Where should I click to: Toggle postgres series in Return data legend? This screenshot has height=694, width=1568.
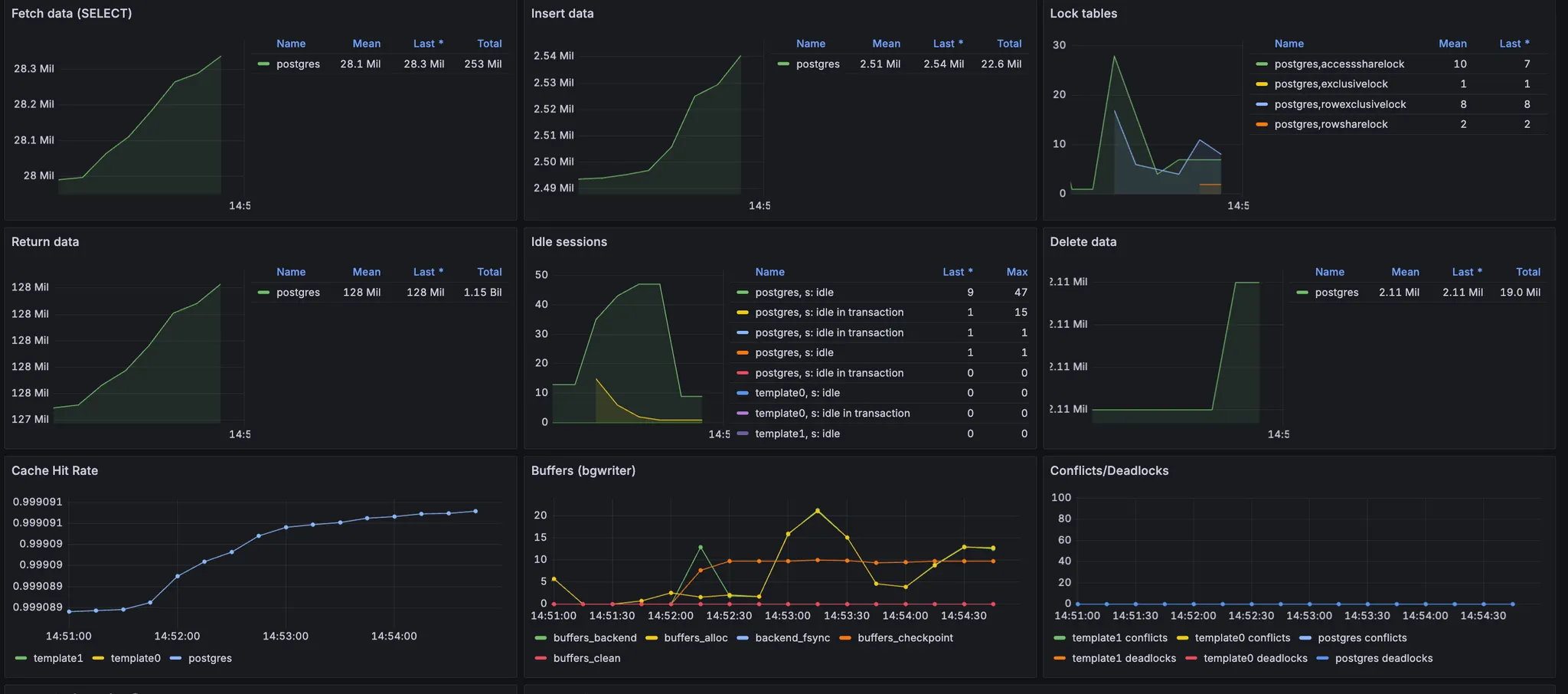(298, 292)
